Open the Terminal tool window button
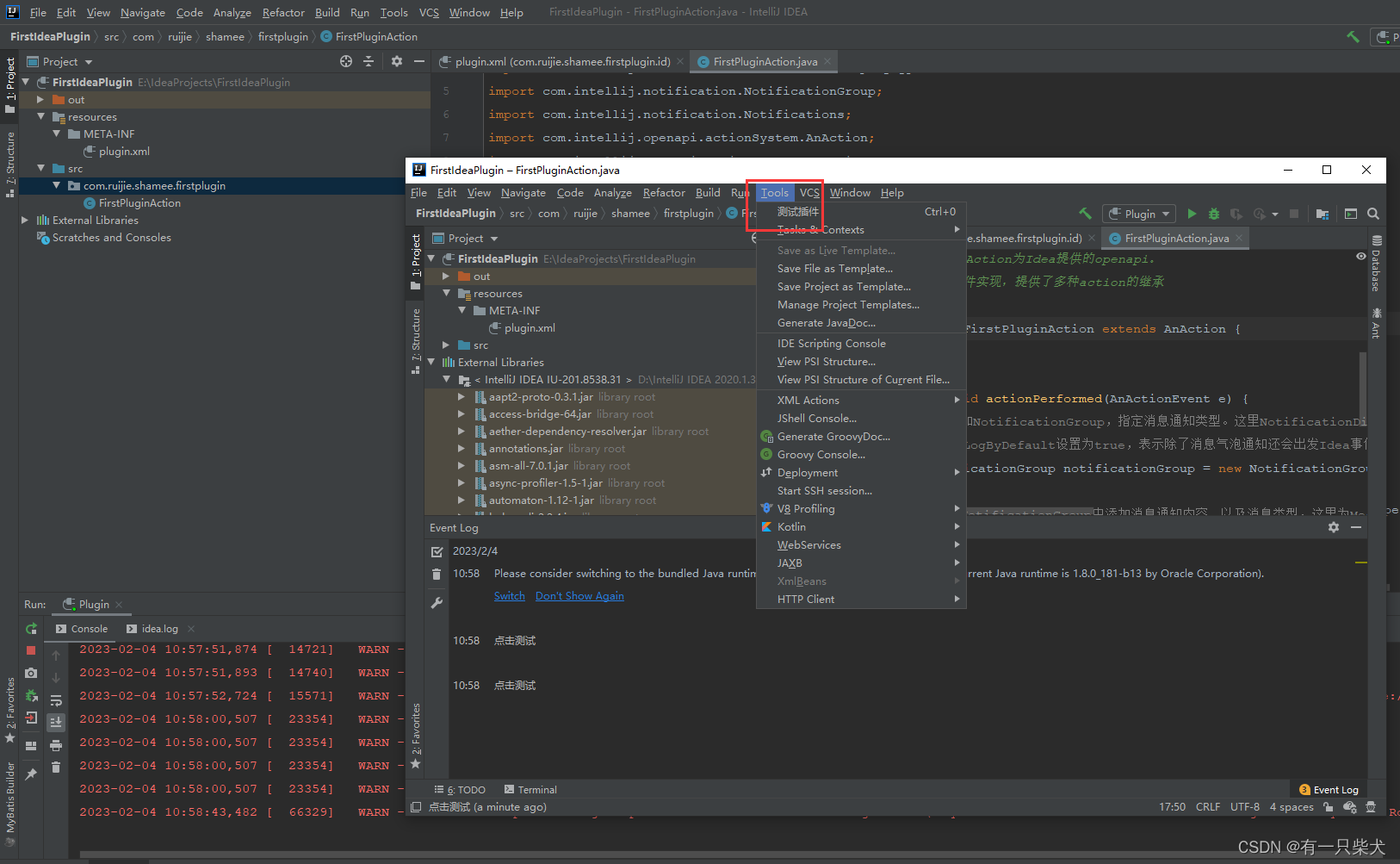Viewport: 1400px width, 864px height. click(x=530, y=789)
